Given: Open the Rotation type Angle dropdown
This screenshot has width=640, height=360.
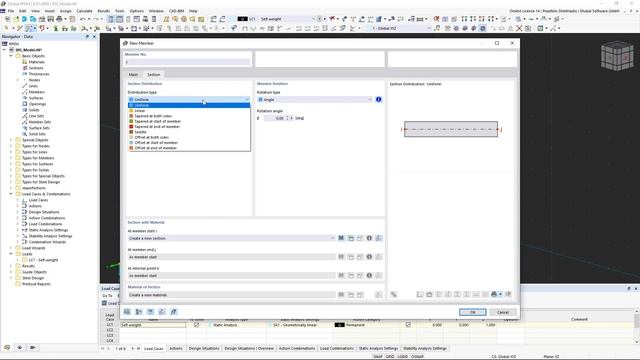Looking at the screenshot, I should pos(315,100).
